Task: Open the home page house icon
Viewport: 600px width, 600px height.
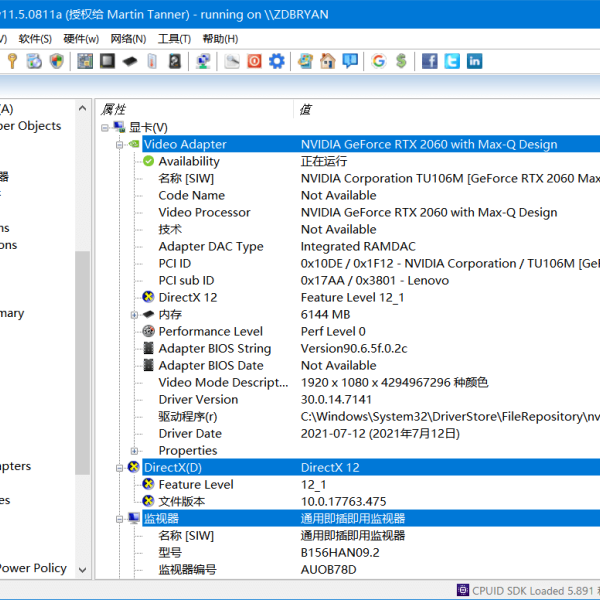Action: click(x=328, y=61)
